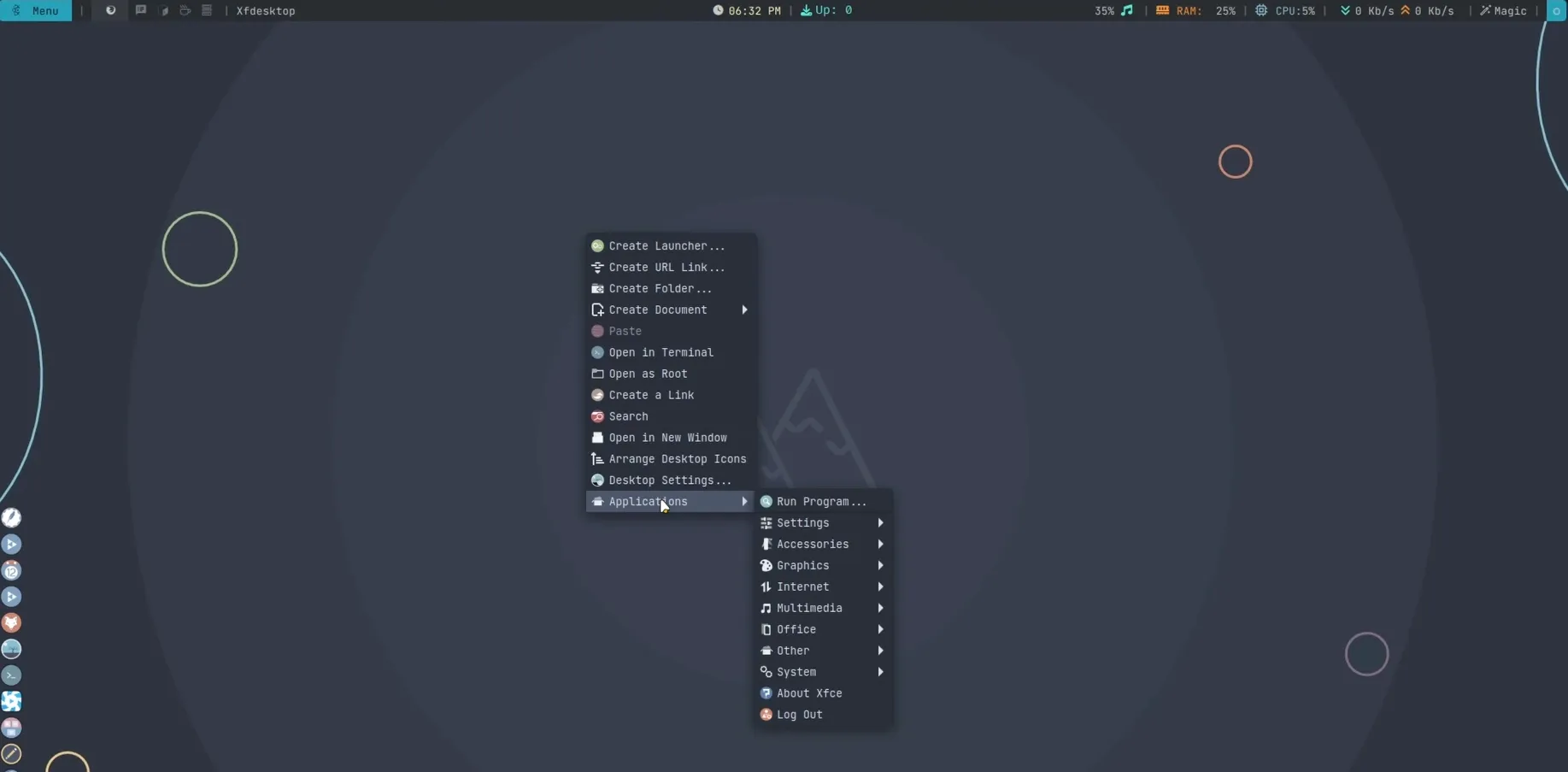Expand the Create Document submenu
Image resolution: width=1568 pixels, height=772 pixels.
click(x=671, y=309)
